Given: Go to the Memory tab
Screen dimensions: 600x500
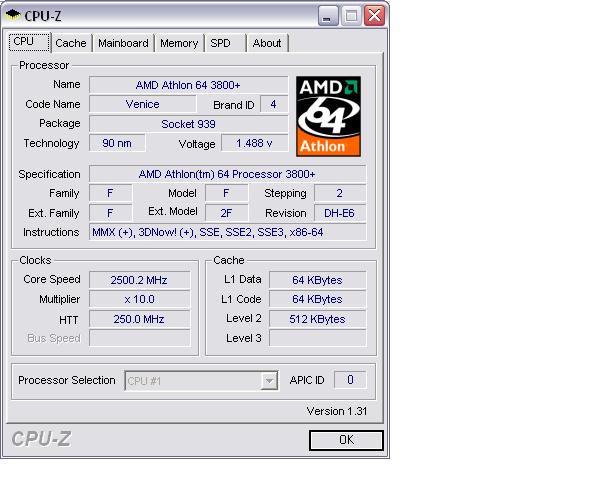Looking at the screenshot, I should point(179,43).
